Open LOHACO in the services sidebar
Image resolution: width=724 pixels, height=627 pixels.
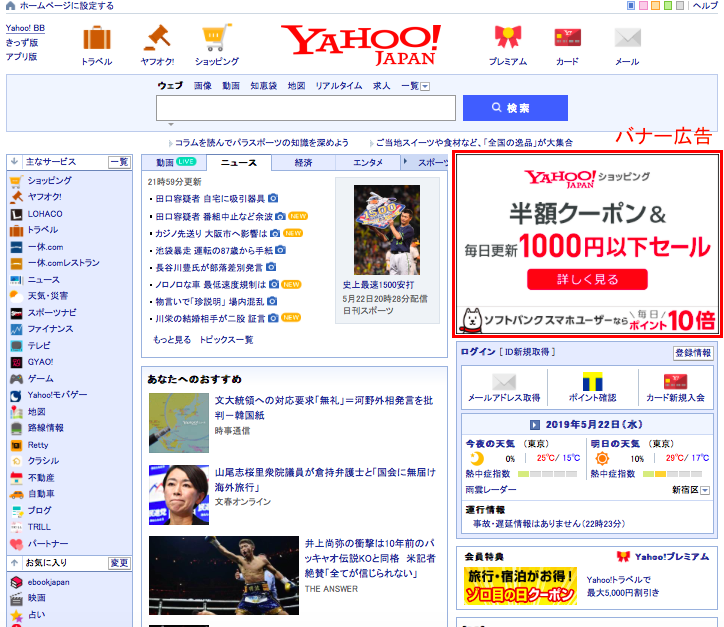coord(45,214)
